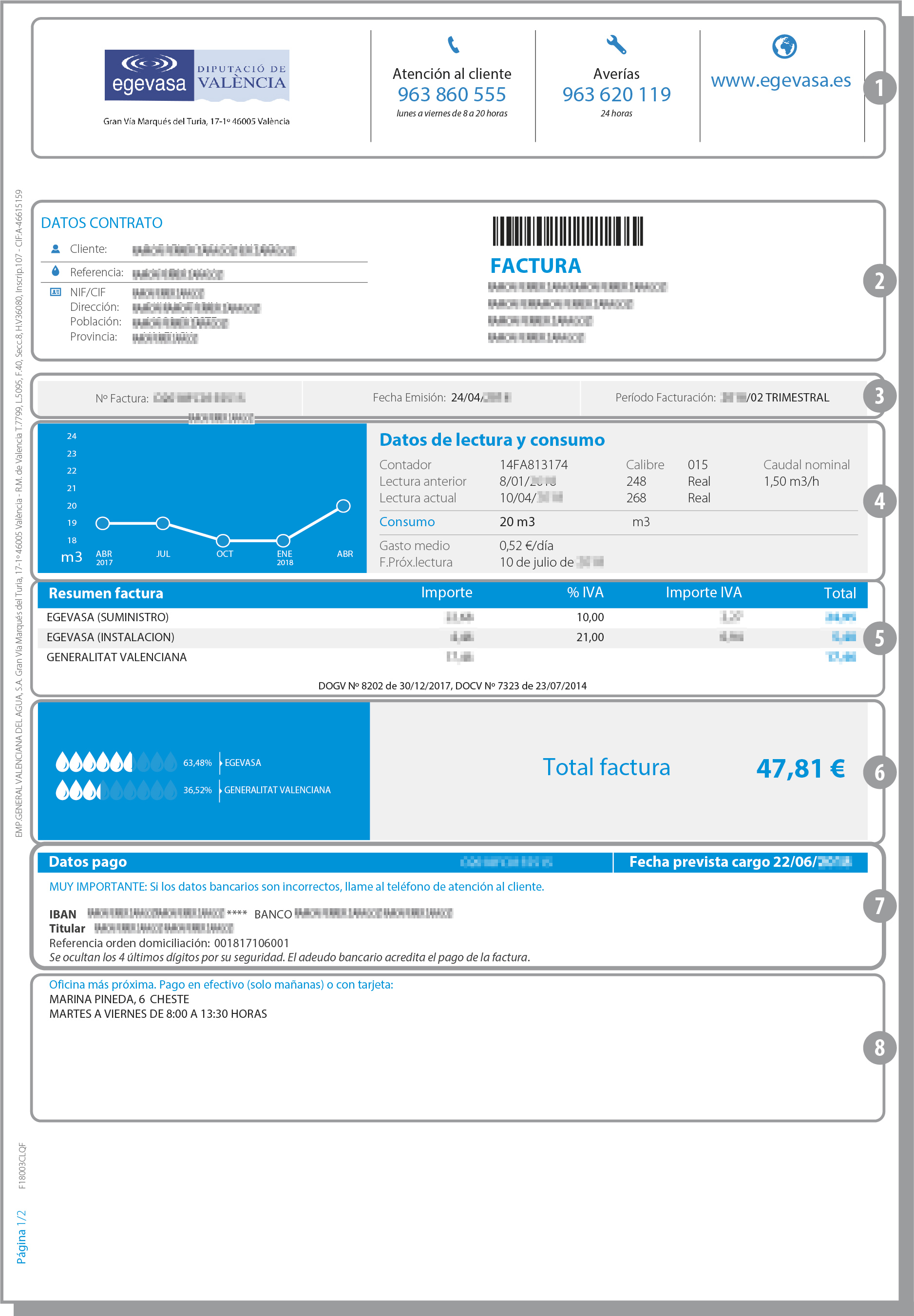Click the current reading value 268
914x1316 pixels.
pos(636,497)
